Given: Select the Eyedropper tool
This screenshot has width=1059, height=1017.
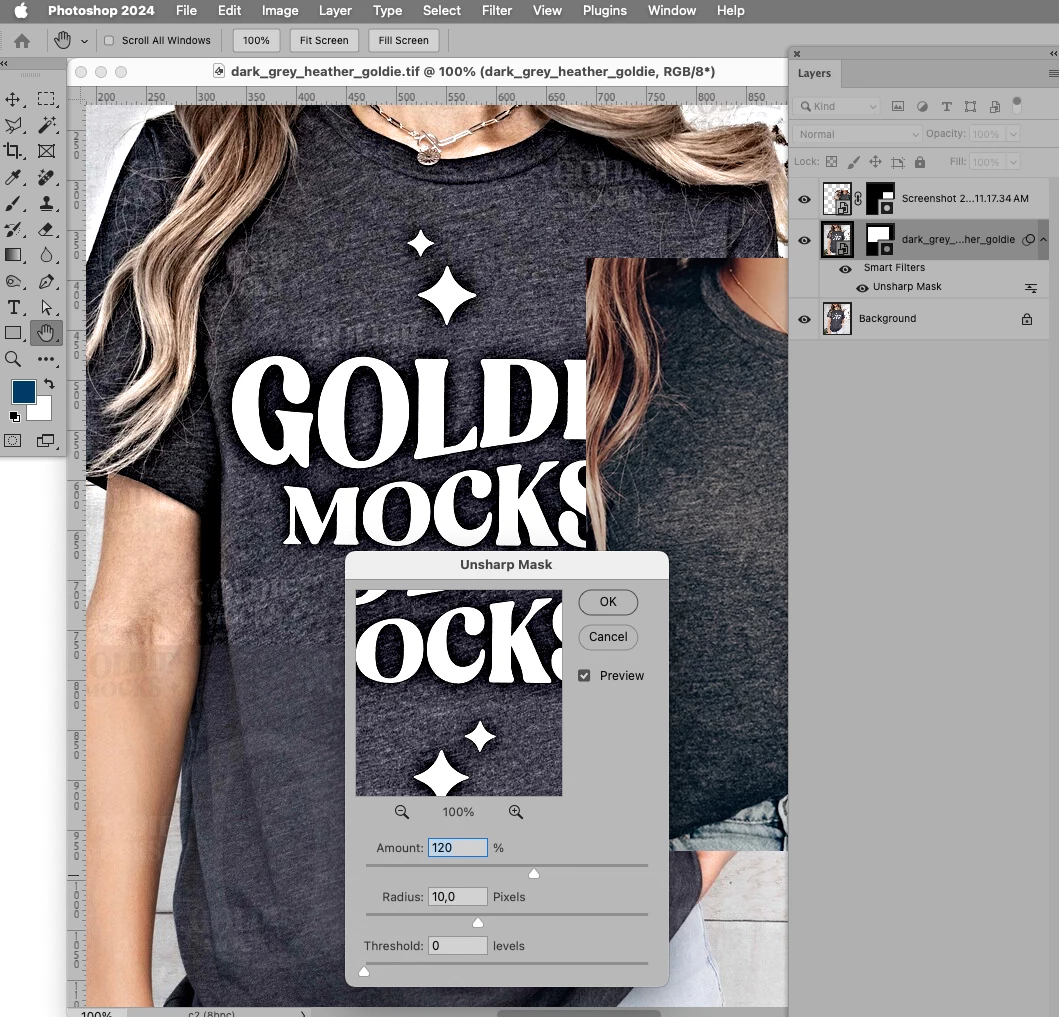Looking at the screenshot, I should 13,178.
